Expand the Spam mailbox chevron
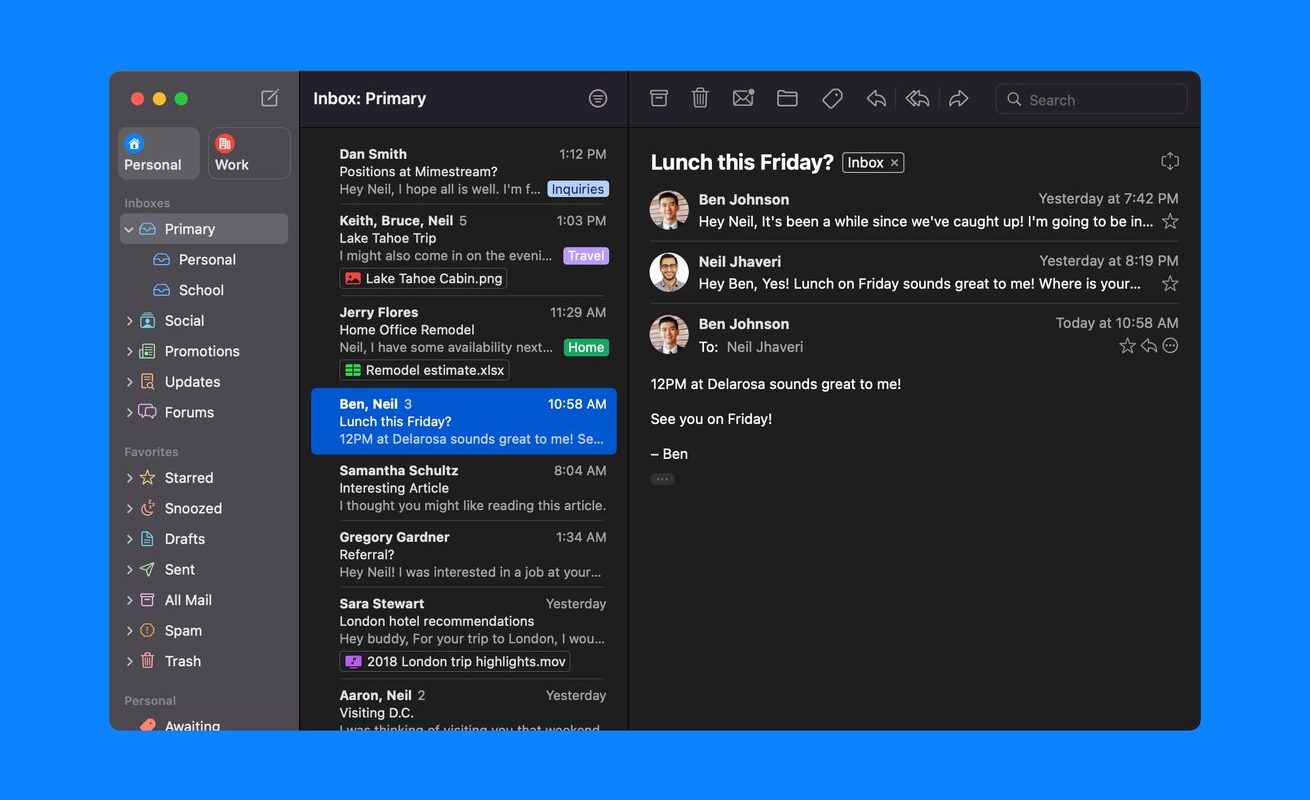 129,631
